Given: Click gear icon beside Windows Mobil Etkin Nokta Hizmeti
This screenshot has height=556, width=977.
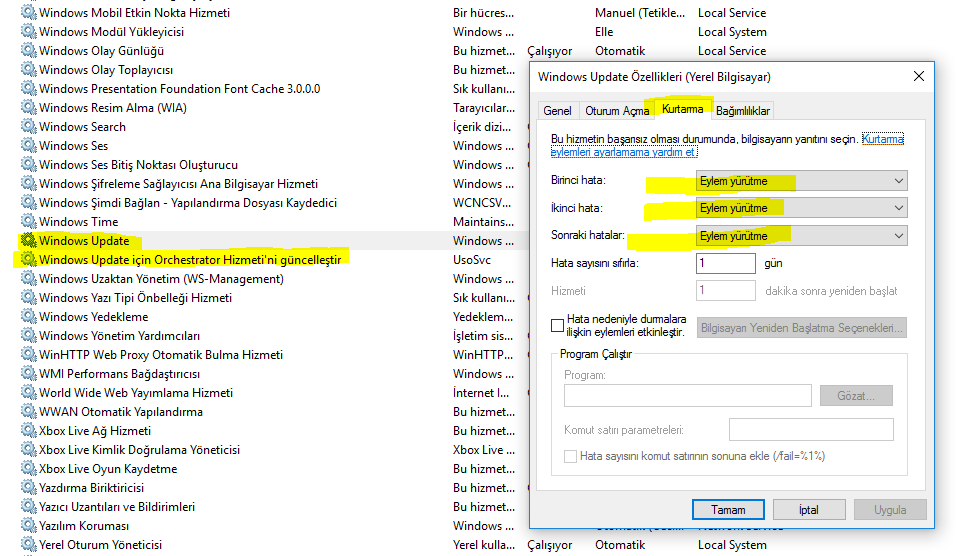Looking at the screenshot, I should [x=29, y=12].
